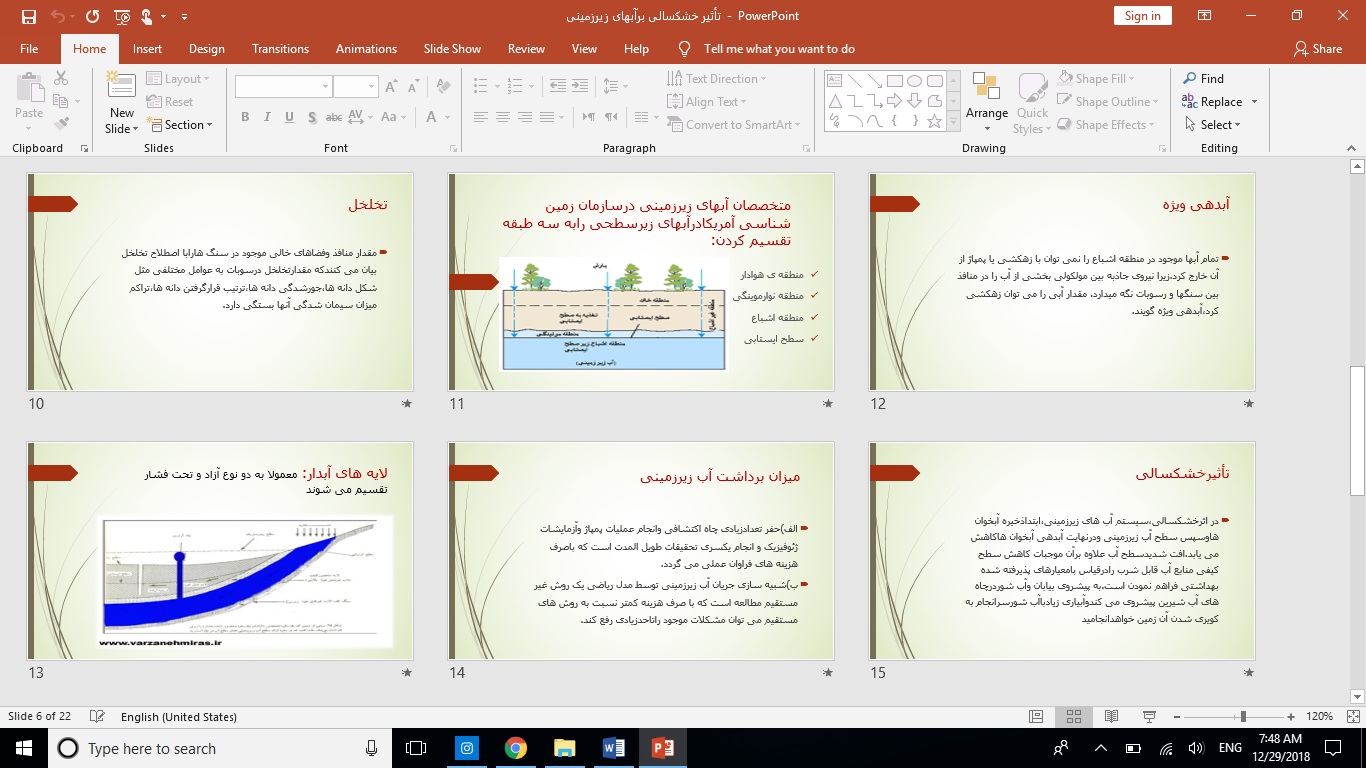The height and width of the screenshot is (768, 1366).
Task: Switch to Reading View in the status bar
Action: point(1111,717)
